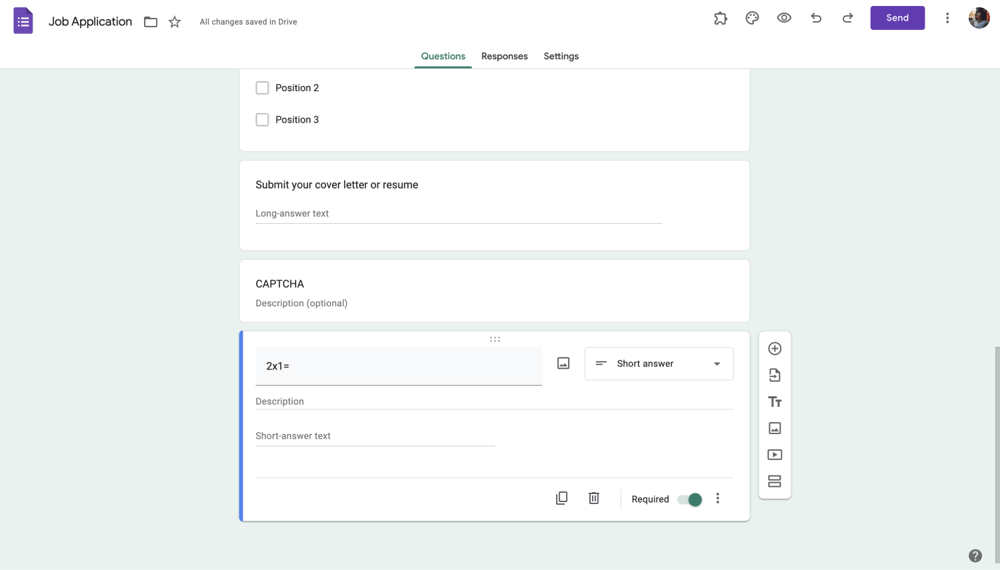
Task: Open help question mark icon
Action: point(975,555)
